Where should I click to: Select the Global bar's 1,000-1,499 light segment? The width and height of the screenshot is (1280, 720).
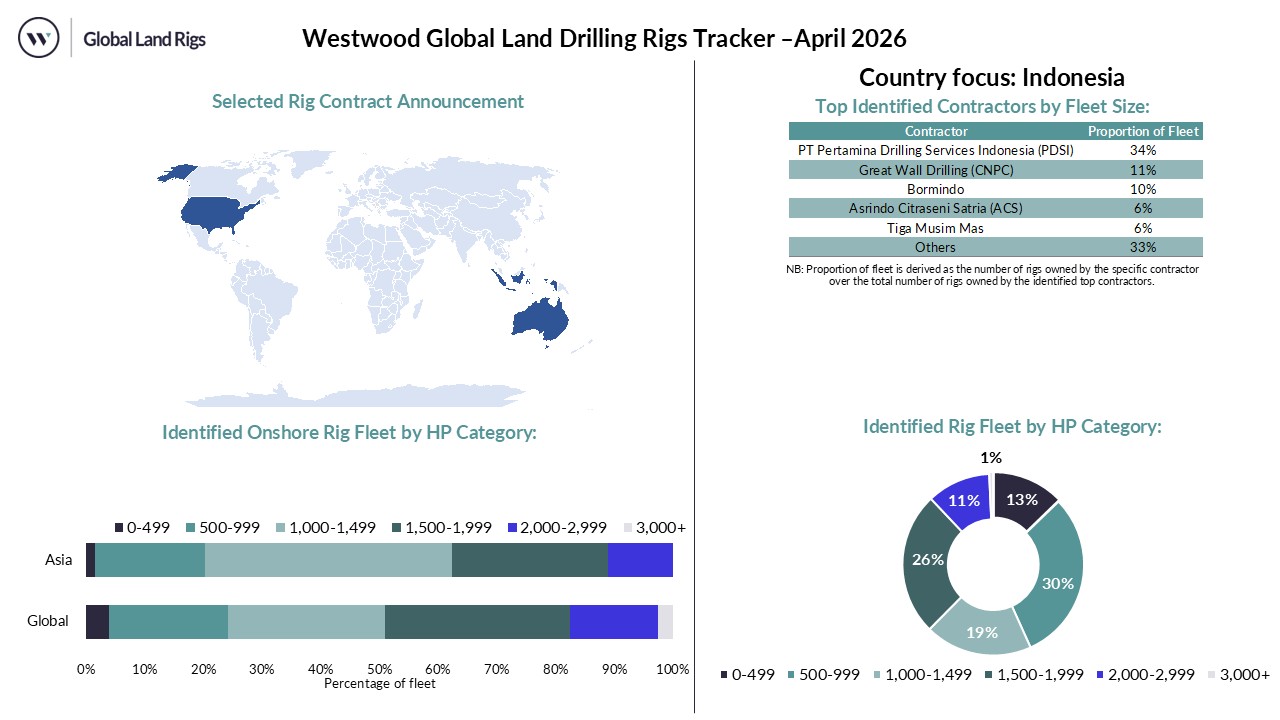coord(306,622)
